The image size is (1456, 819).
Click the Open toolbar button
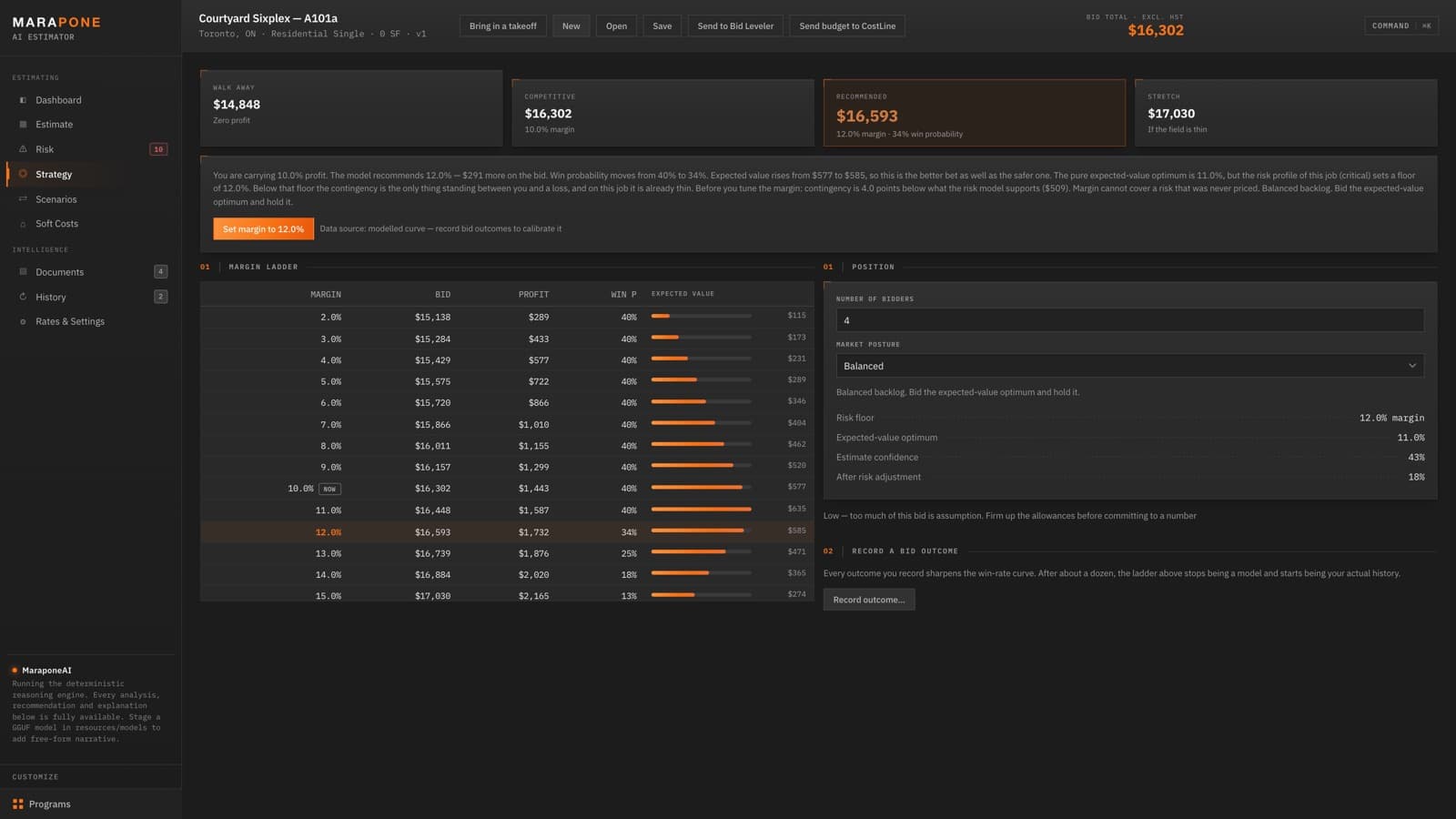(x=616, y=25)
